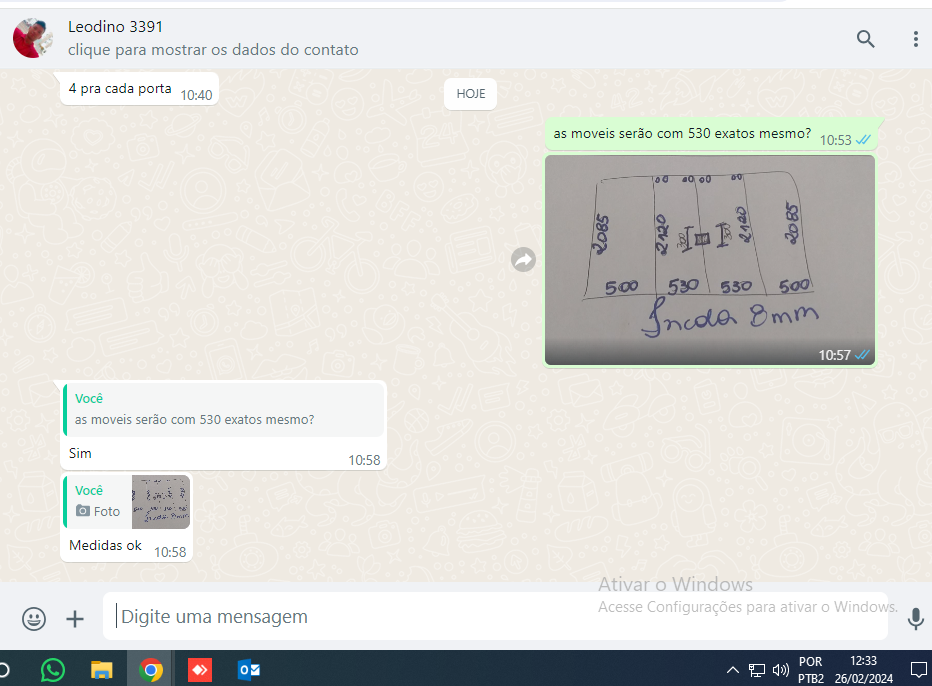
Task: Select the sent message about 530 exatos
Action: (710, 134)
